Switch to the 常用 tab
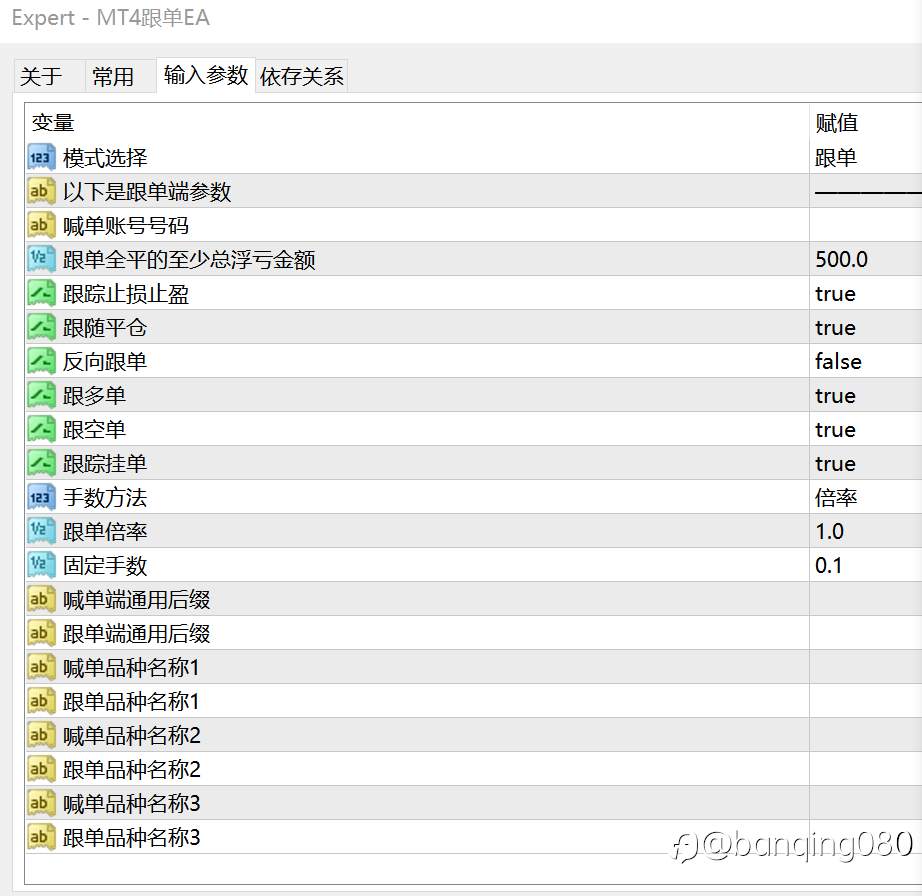This screenshot has width=922, height=896. click(120, 76)
